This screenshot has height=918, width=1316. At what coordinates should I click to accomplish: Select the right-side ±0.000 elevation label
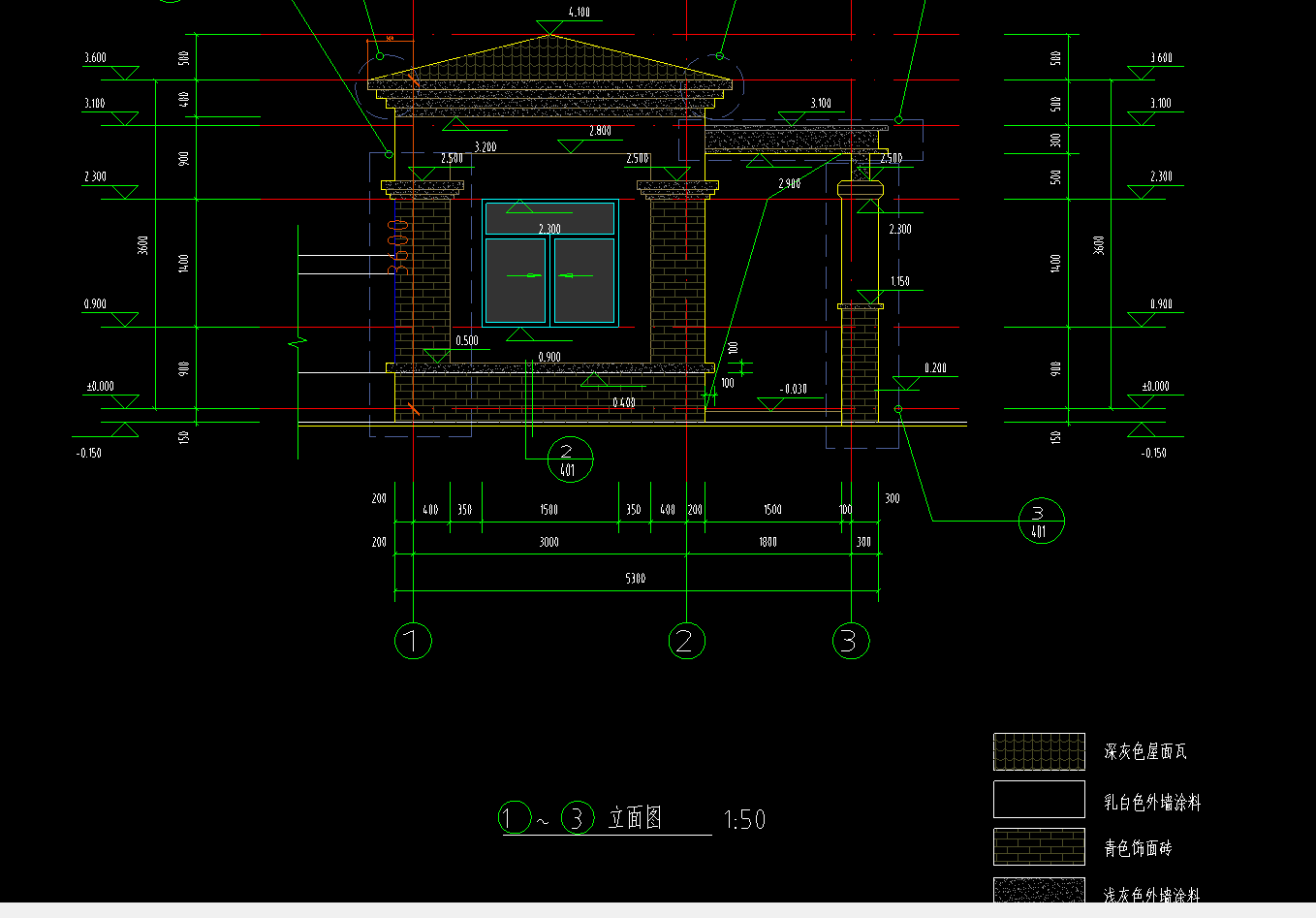coord(1155,386)
